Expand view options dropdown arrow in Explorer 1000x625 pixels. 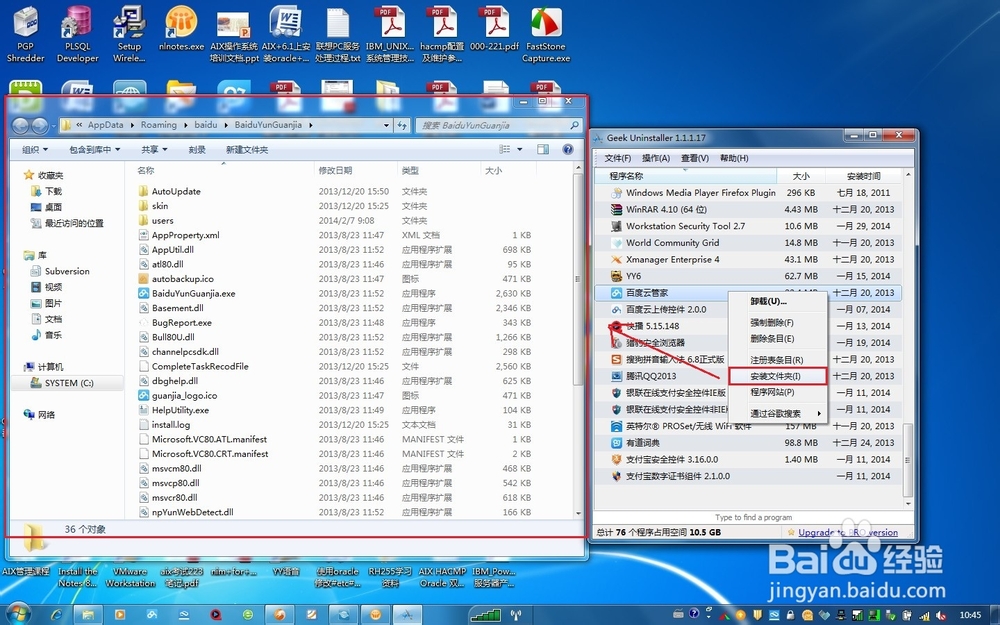coord(519,149)
